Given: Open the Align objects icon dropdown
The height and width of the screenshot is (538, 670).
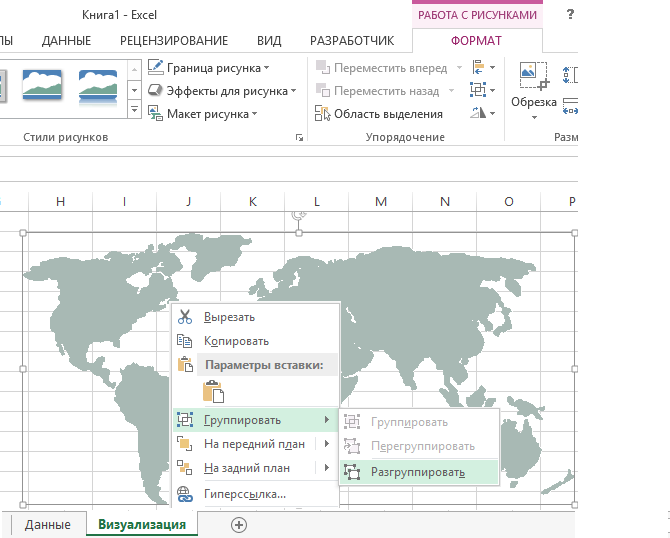Looking at the screenshot, I should point(483,68).
